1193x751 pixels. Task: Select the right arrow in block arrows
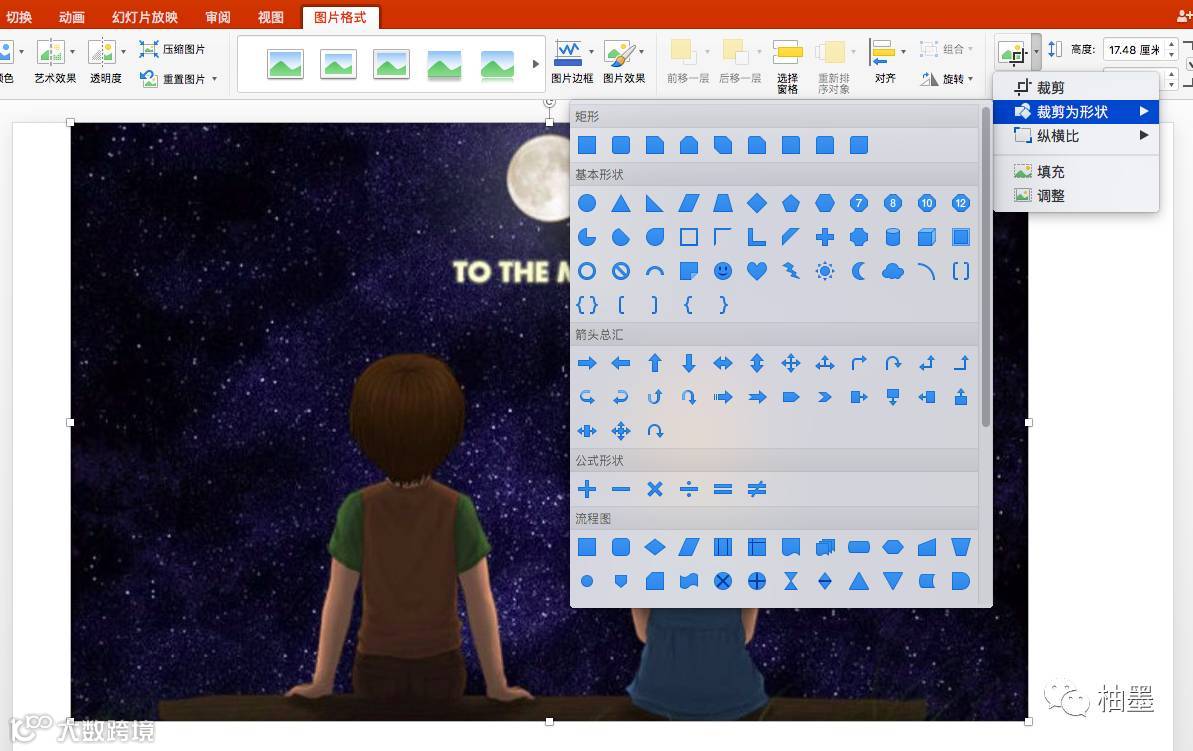coord(587,364)
